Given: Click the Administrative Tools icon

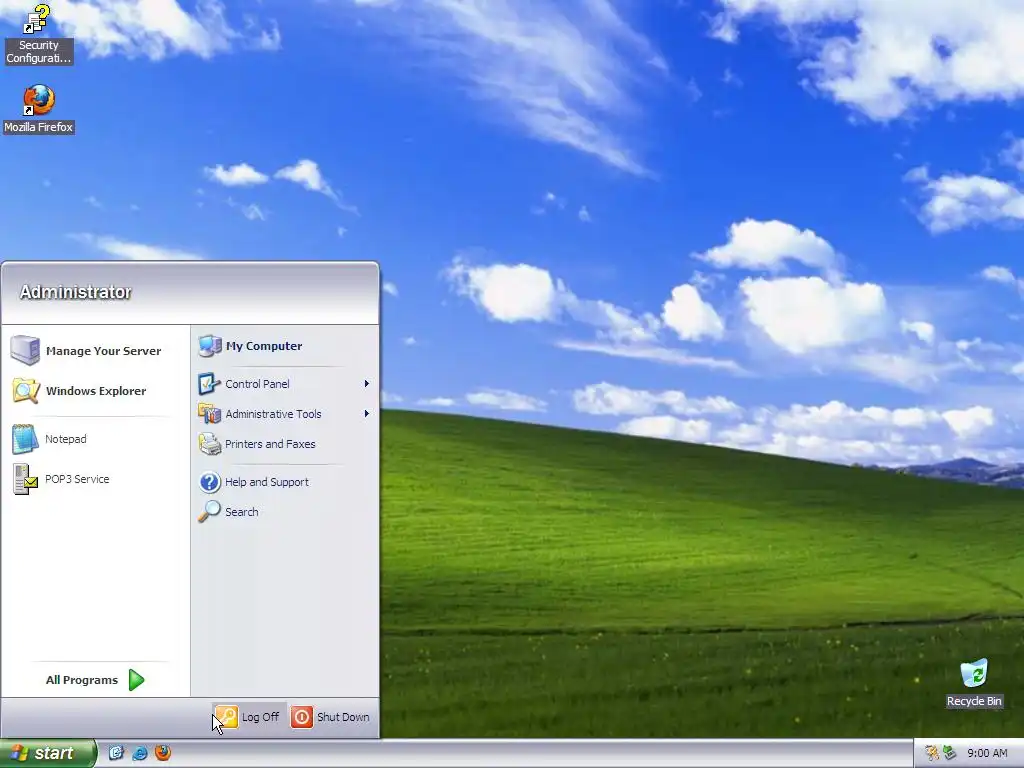Looking at the screenshot, I should tap(209, 413).
